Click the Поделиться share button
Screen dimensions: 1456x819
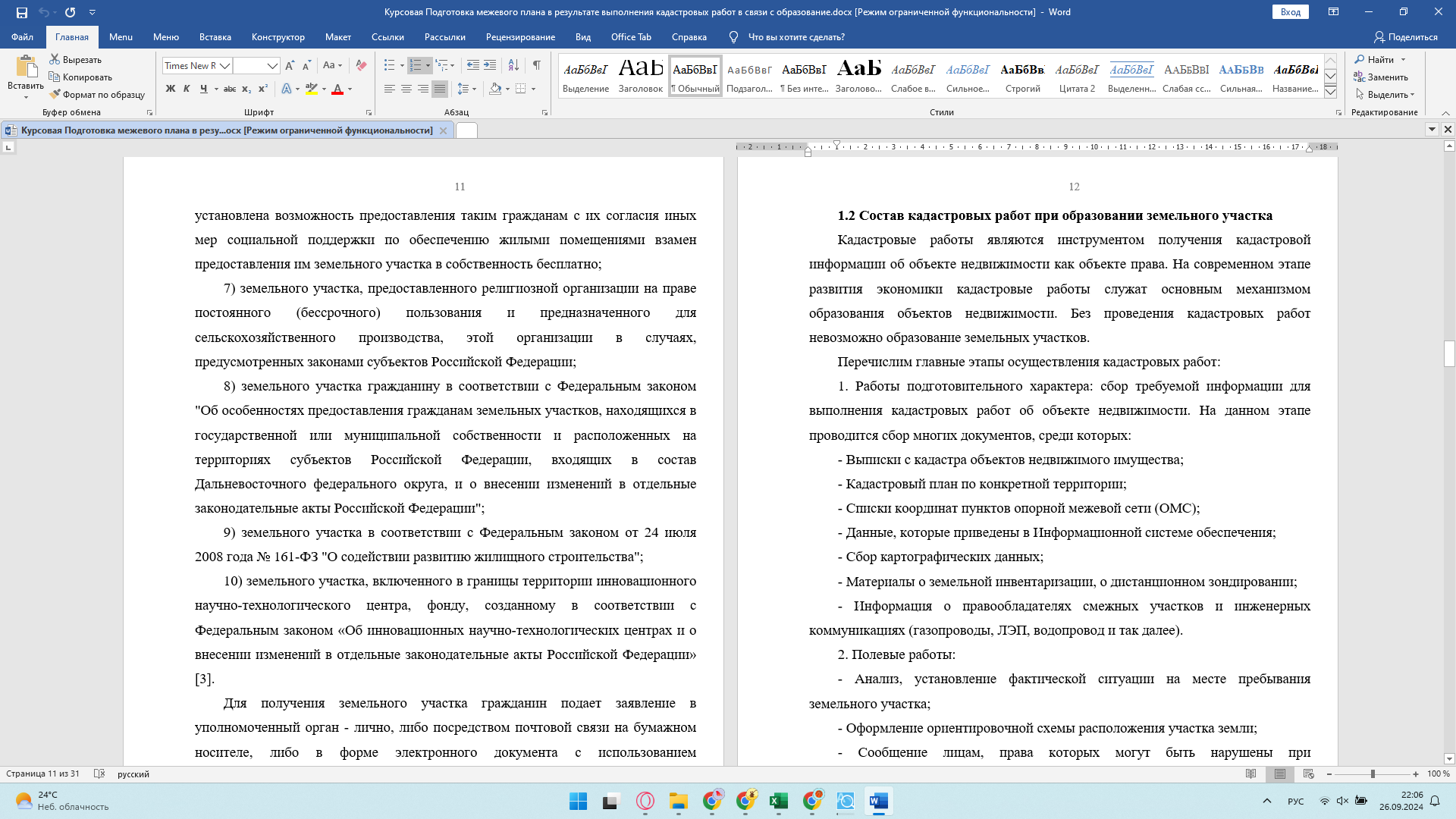pyautogui.click(x=1405, y=37)
